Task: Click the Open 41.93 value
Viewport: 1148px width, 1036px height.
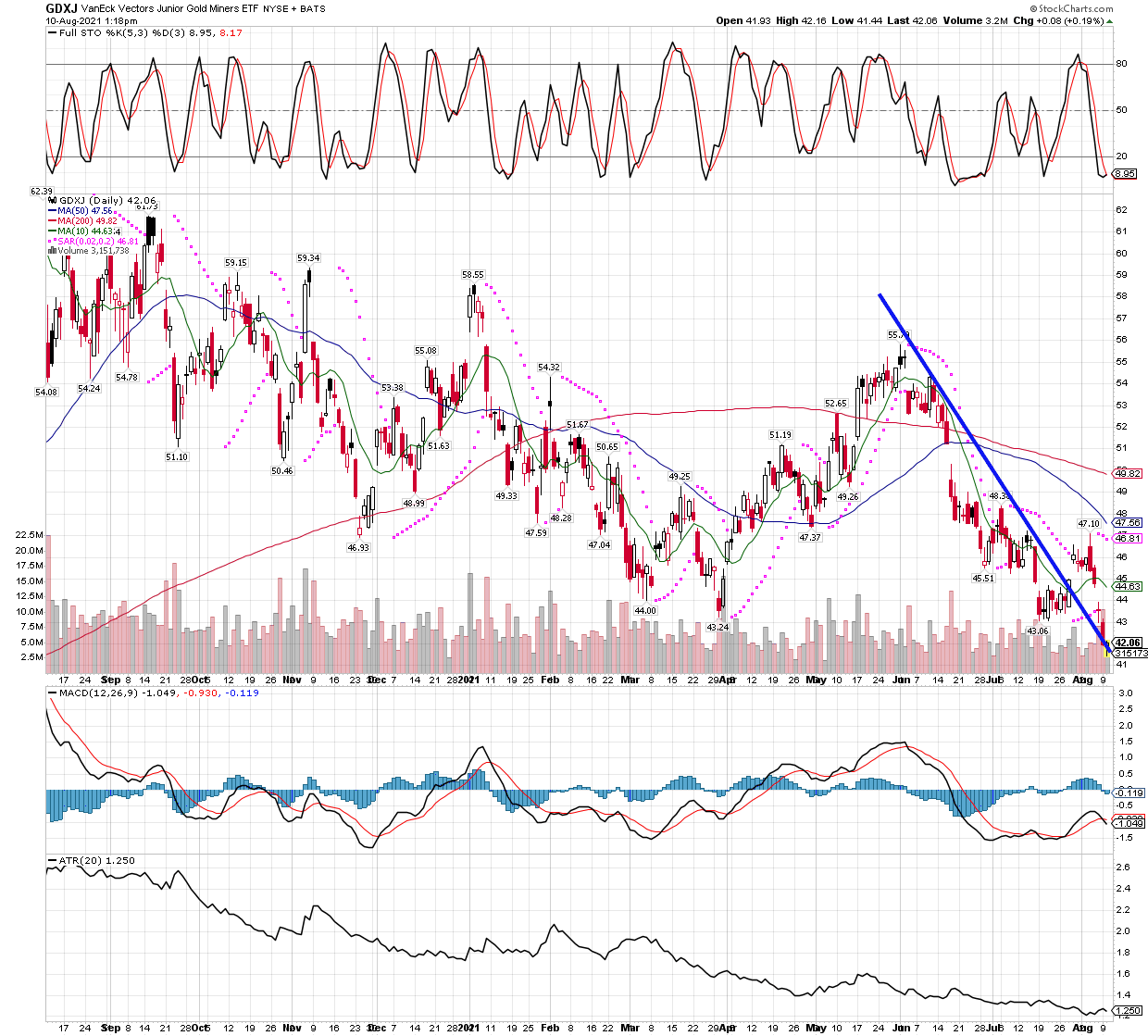Action: pyautogui.click(x=742, y=20)
